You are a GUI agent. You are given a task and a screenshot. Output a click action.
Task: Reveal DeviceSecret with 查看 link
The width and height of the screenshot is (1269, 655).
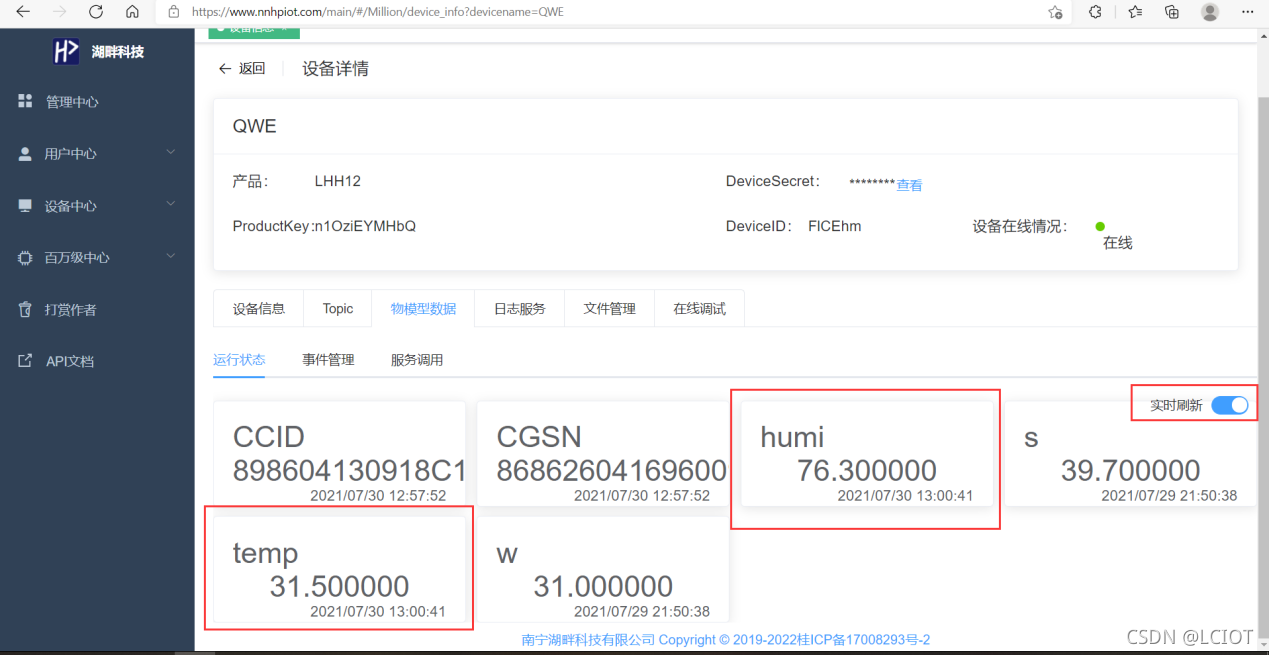click(x=909, y=185)
